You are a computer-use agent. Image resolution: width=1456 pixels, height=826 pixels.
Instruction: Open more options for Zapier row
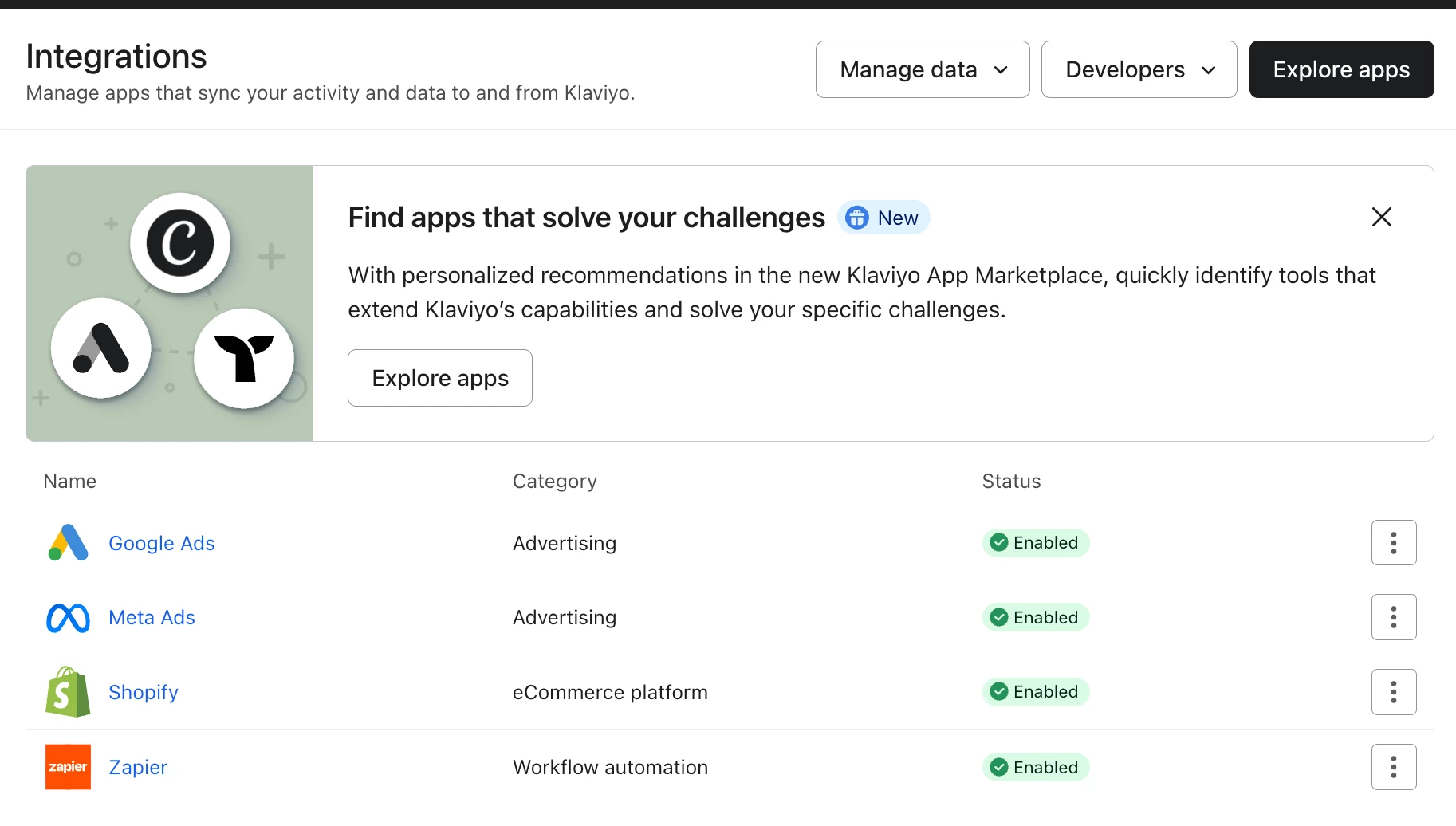coord(1394,767)
